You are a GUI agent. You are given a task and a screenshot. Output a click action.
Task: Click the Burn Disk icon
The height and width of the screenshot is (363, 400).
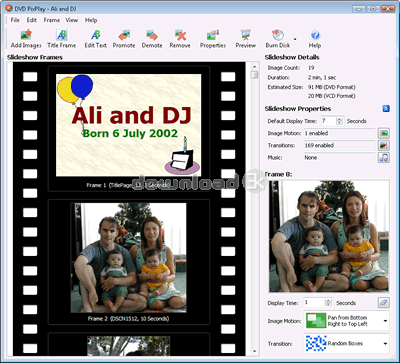pyautogui.click(x=278, y=39)
